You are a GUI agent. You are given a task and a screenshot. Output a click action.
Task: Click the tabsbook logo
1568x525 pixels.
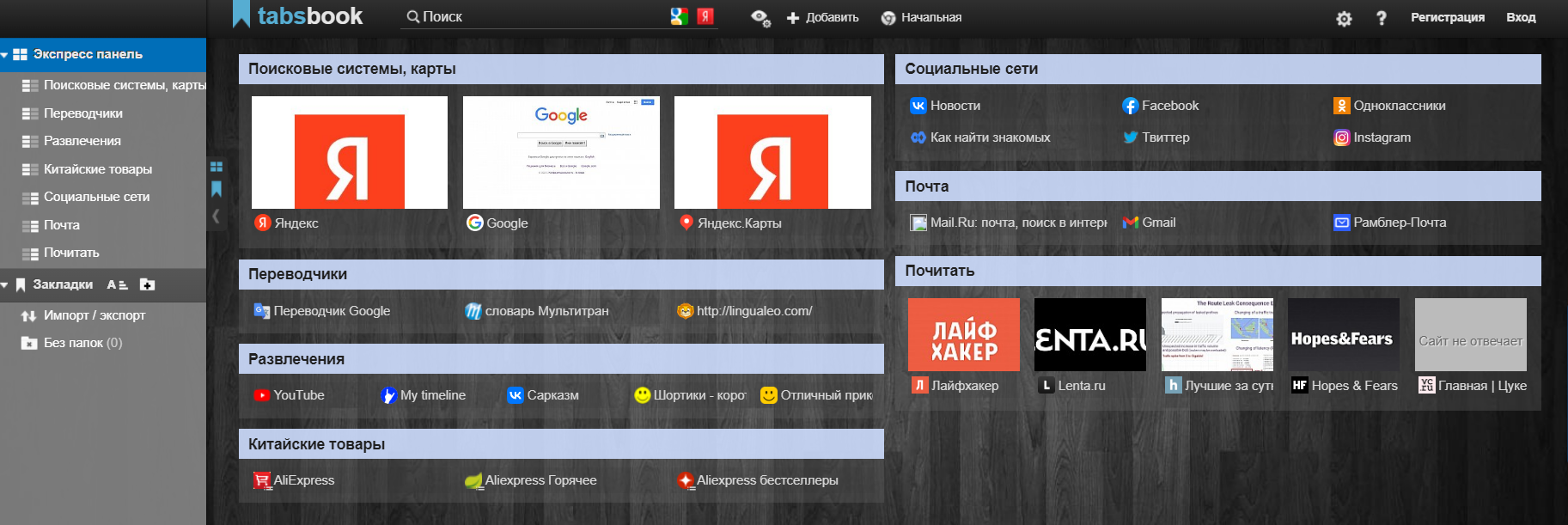point(298,15)
